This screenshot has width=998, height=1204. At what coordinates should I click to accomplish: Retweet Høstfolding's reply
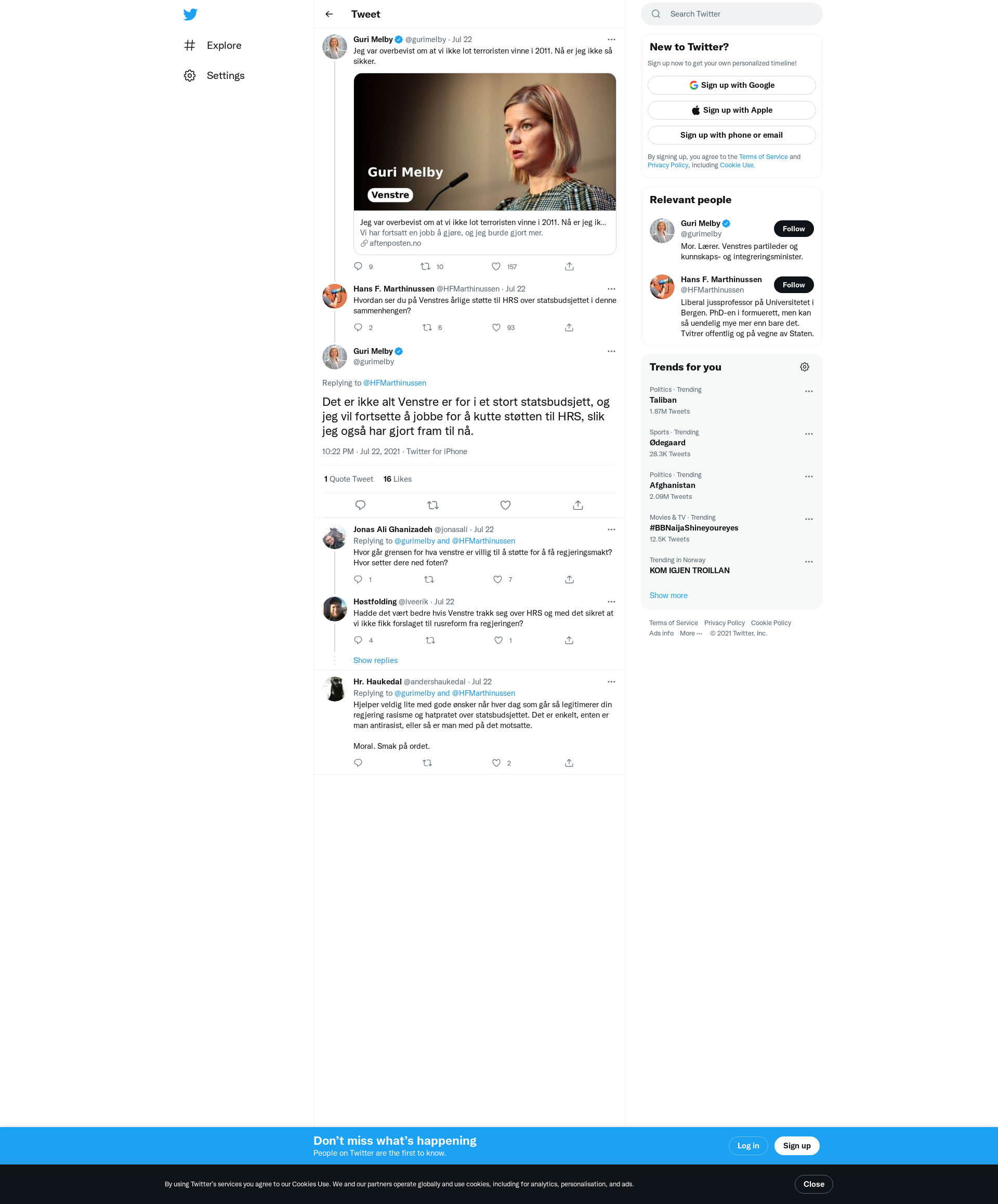pyautogui.click(x=430, y=640)
